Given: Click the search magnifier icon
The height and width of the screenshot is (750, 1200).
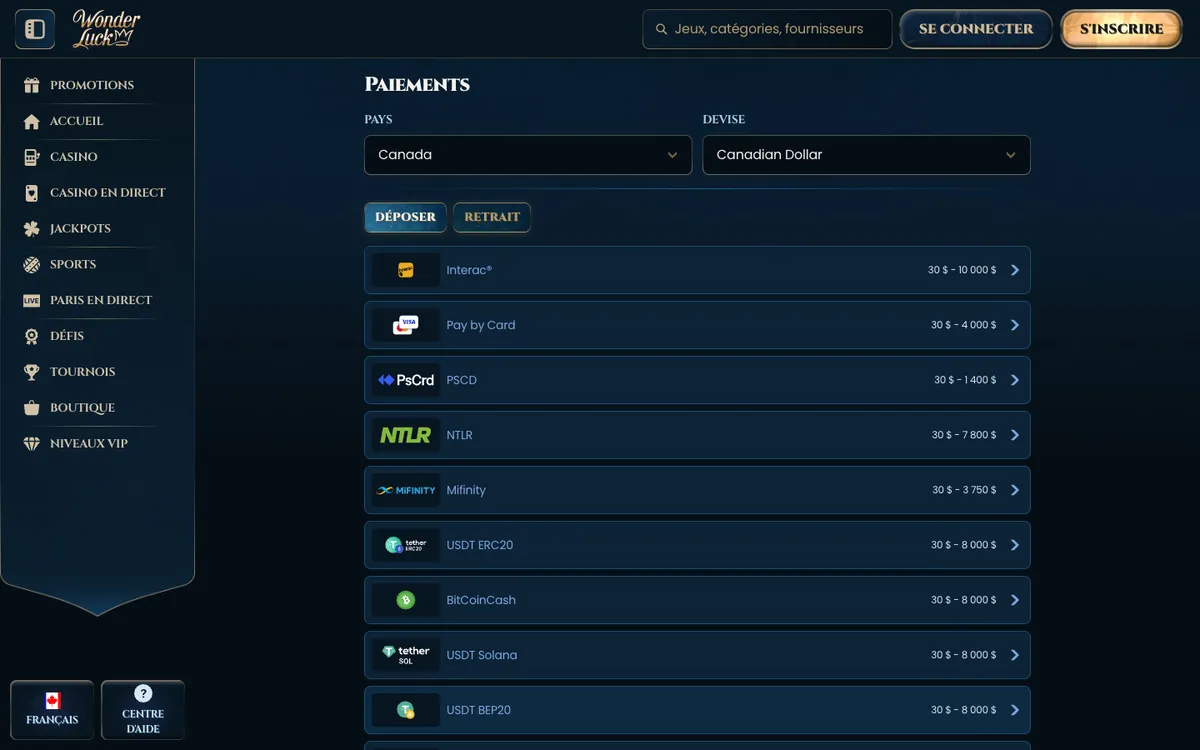Looking at the screenshot, I should [x=661, y=29].
